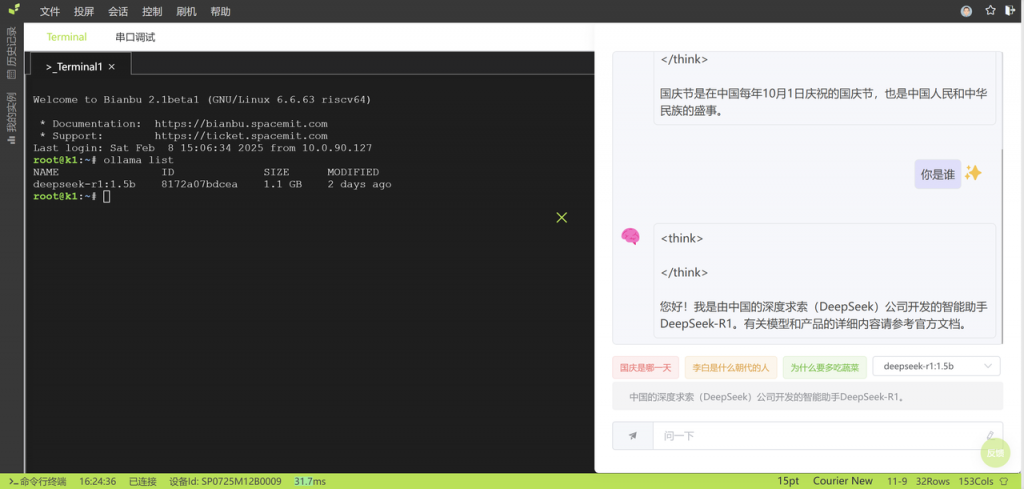Open the 控制 menu

(x=152, y=12)
